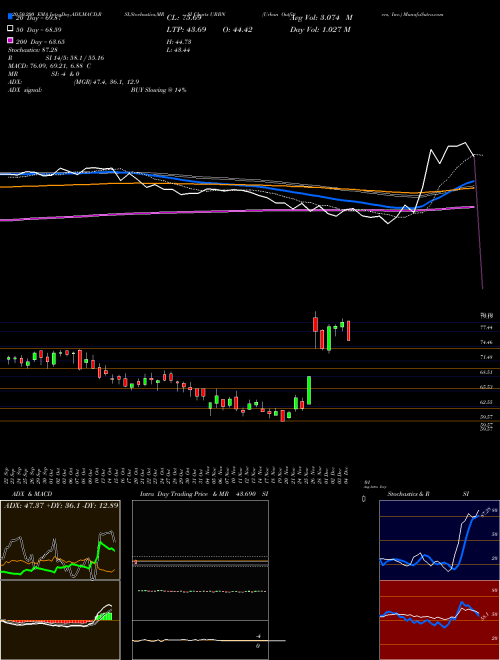Viewport: 500px width, 660px height.
Task: Click the 'LTP: 43.69' value
Action: [186, 29]
